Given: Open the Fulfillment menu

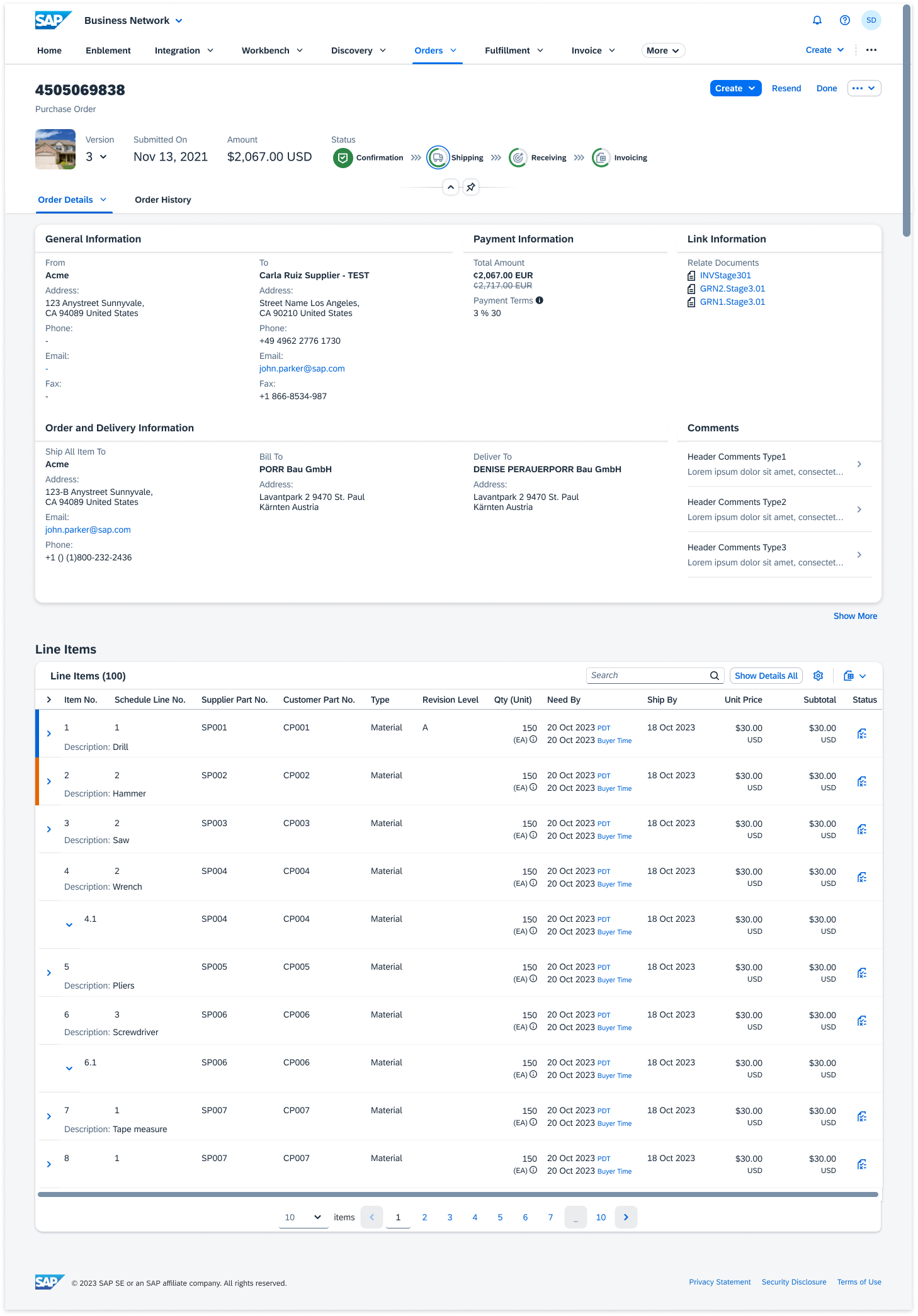Looking at the screenshot, I should pos(514,50).
